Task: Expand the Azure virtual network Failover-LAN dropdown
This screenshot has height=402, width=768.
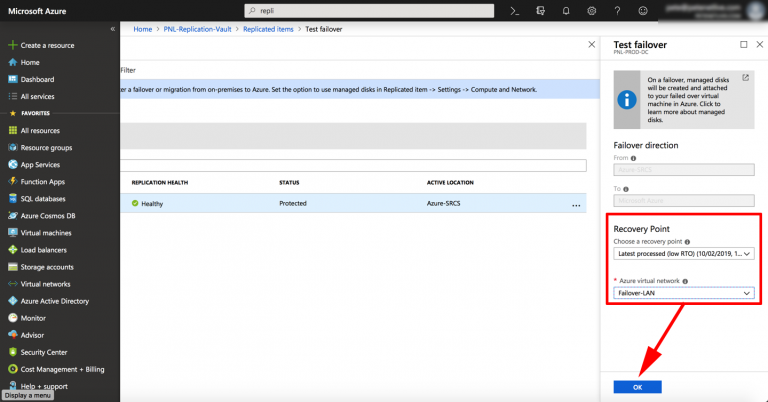Action: [x=684, y=293]
